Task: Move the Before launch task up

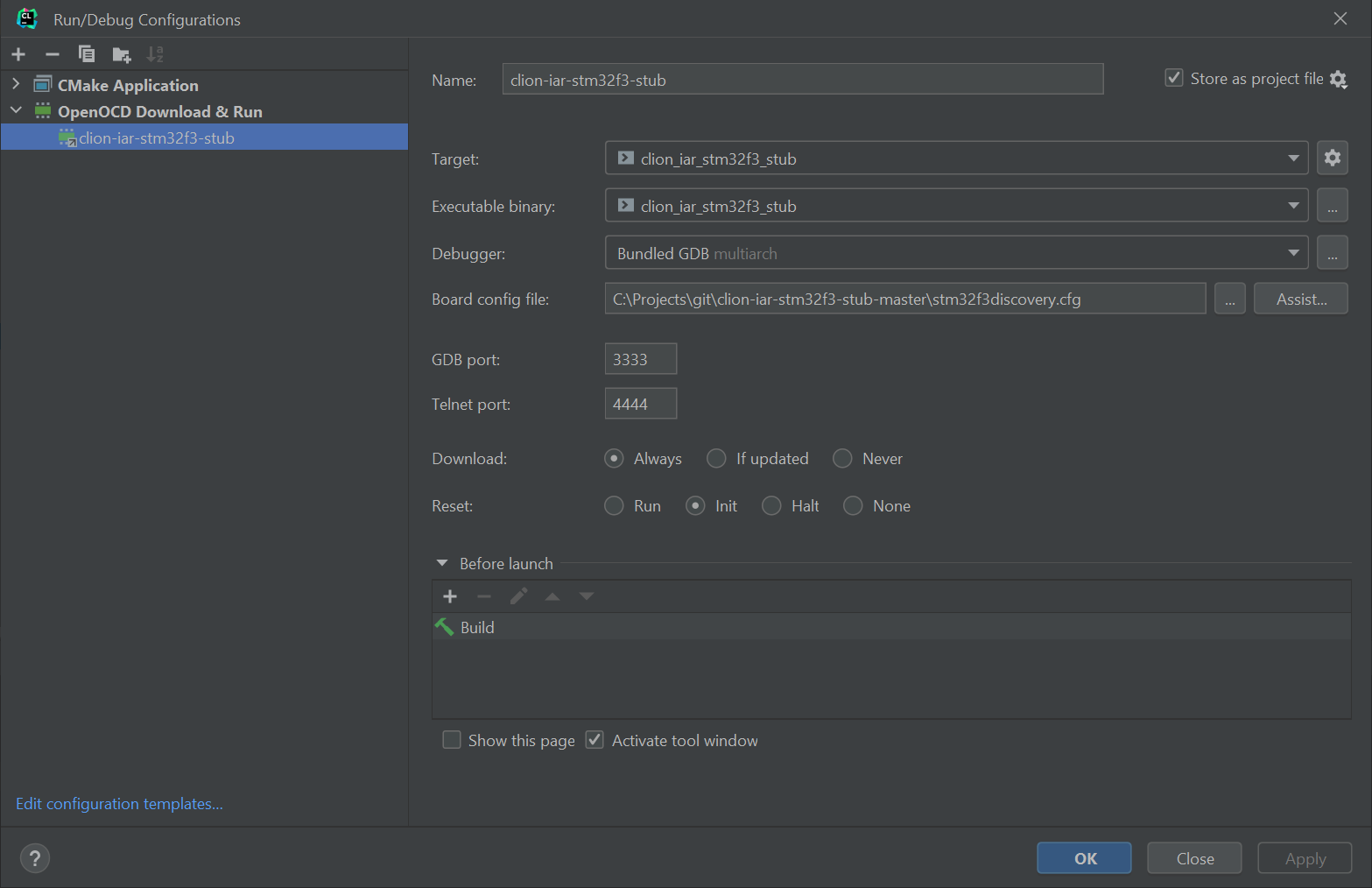Action: 552,596
